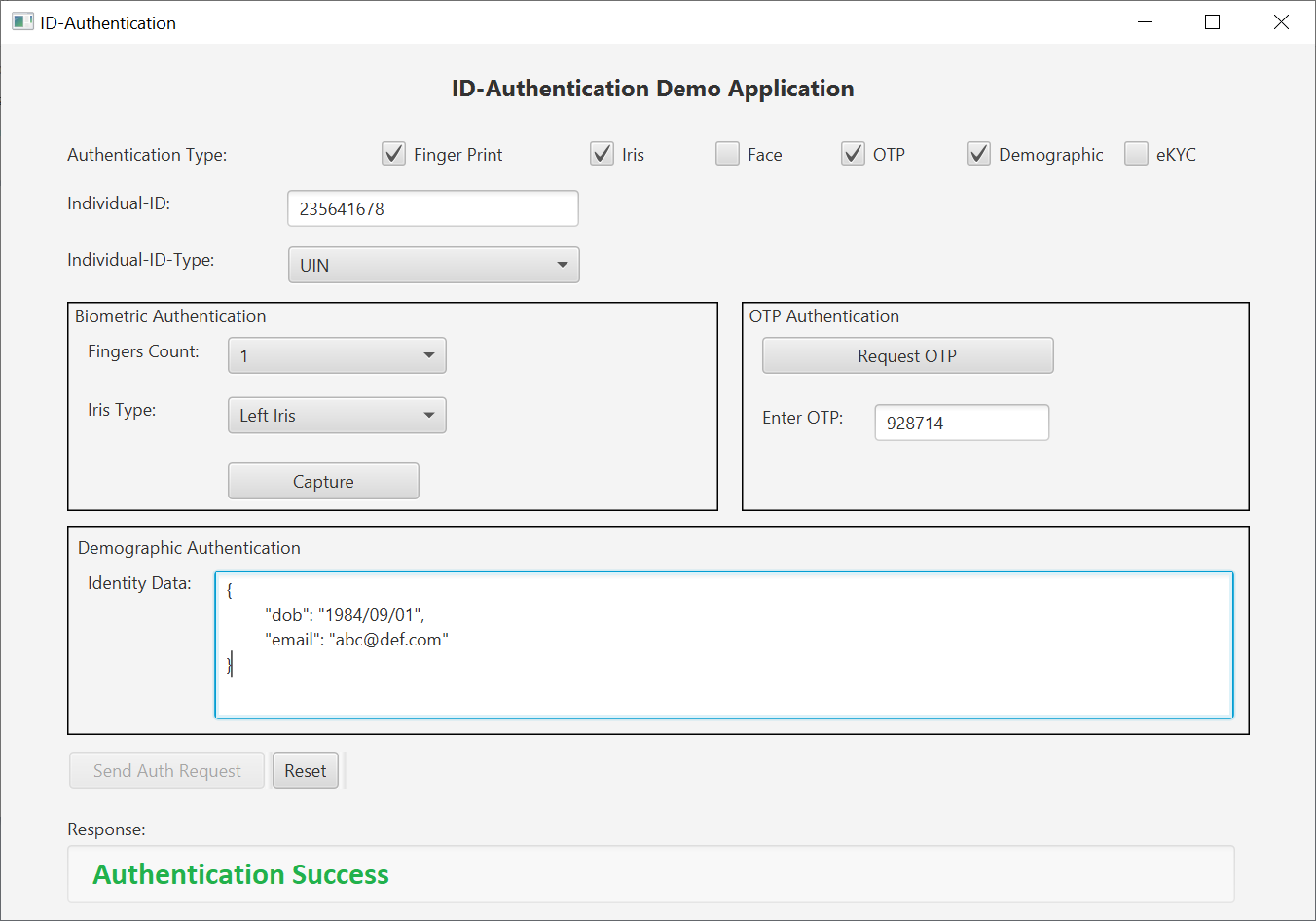Enable the eKYC checkbox
The width and height of the screenshot is (1316, 921).
[x=1136, y=154]
